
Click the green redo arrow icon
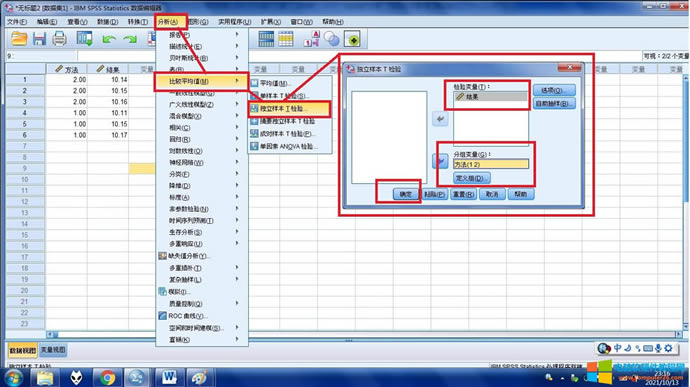click(x=130, y=40)
